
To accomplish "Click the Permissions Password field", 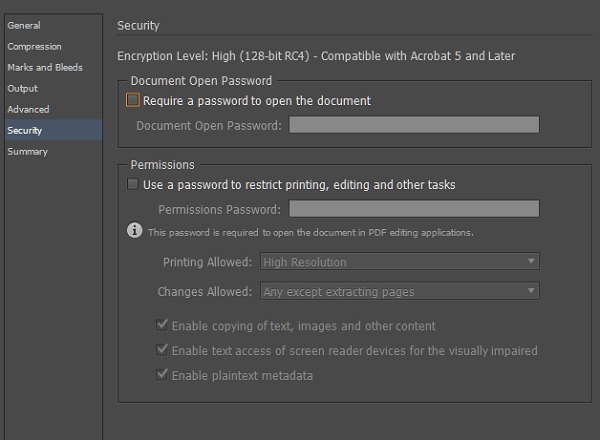I will (414, 209).
